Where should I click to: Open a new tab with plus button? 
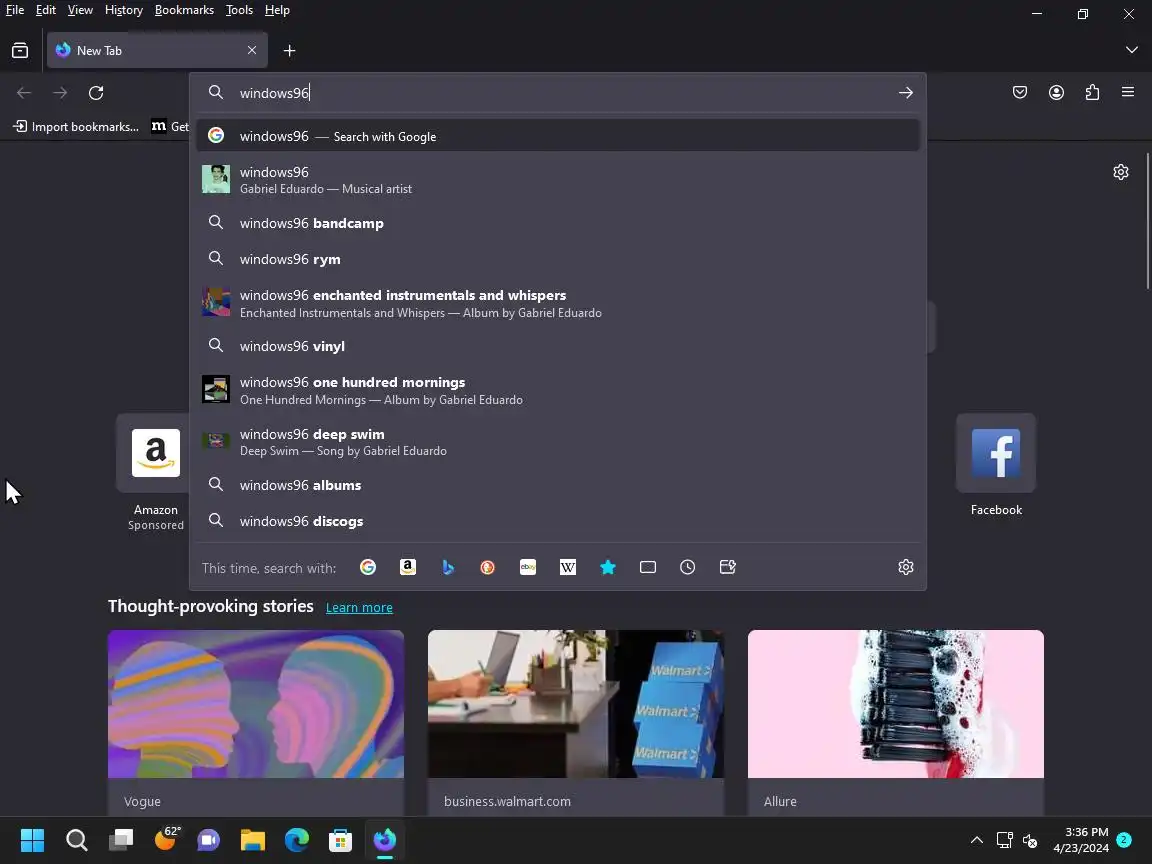pyautogui.click(x=289, y=50)
